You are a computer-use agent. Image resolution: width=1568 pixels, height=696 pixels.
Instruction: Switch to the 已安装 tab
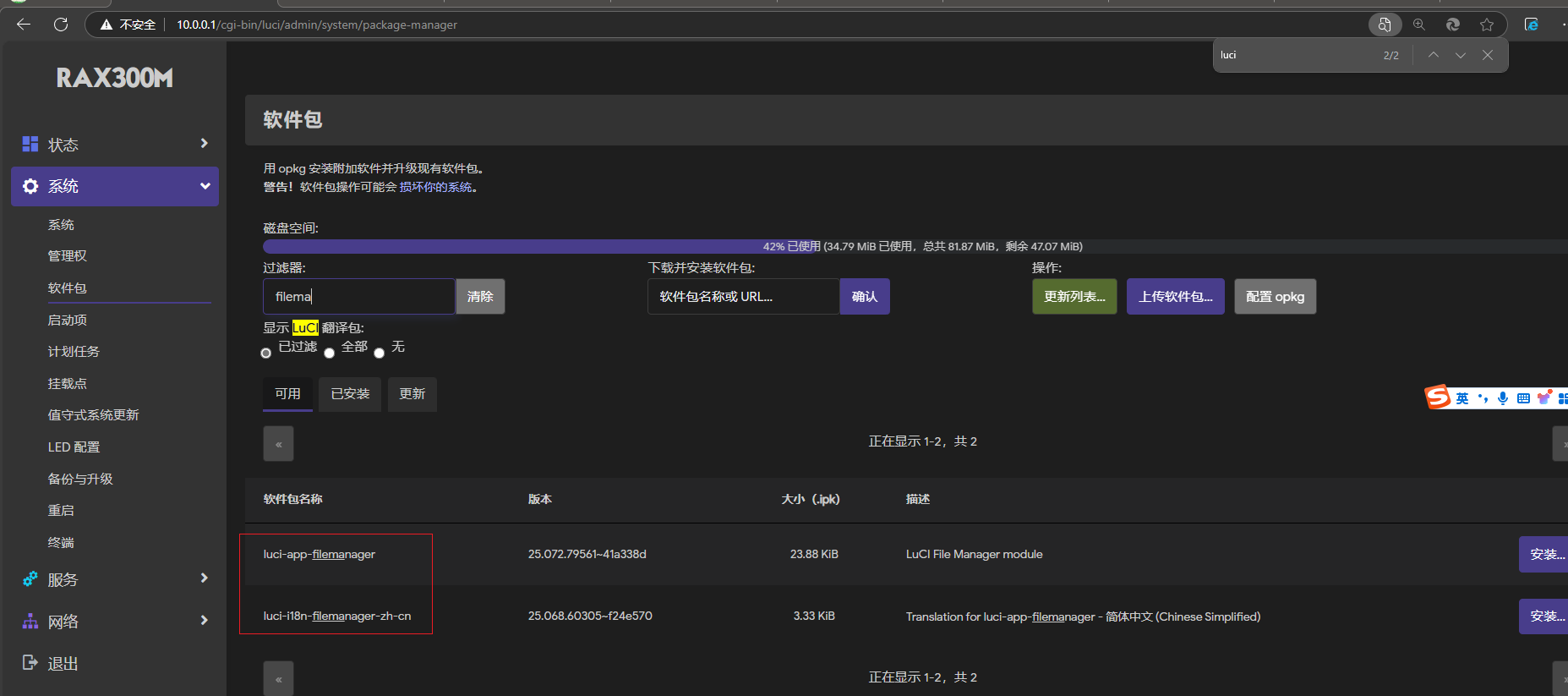(350, 394)
